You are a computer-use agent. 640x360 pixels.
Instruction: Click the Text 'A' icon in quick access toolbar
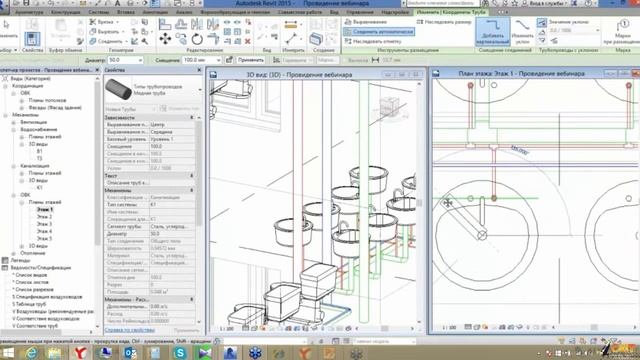point(118,3)
